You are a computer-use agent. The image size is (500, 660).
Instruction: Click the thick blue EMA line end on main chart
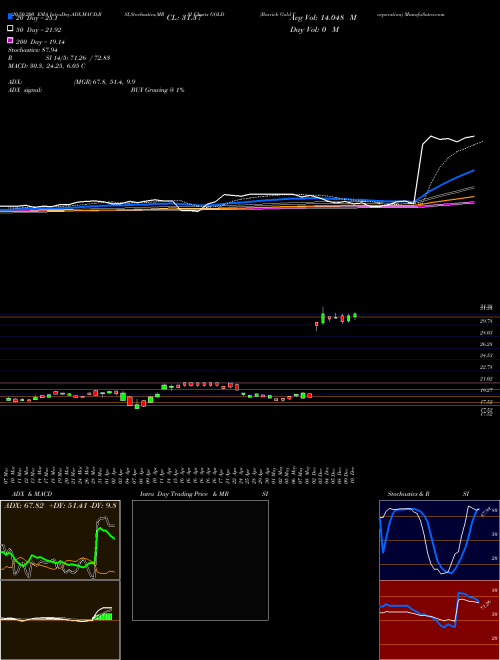(x=474, y=170)
